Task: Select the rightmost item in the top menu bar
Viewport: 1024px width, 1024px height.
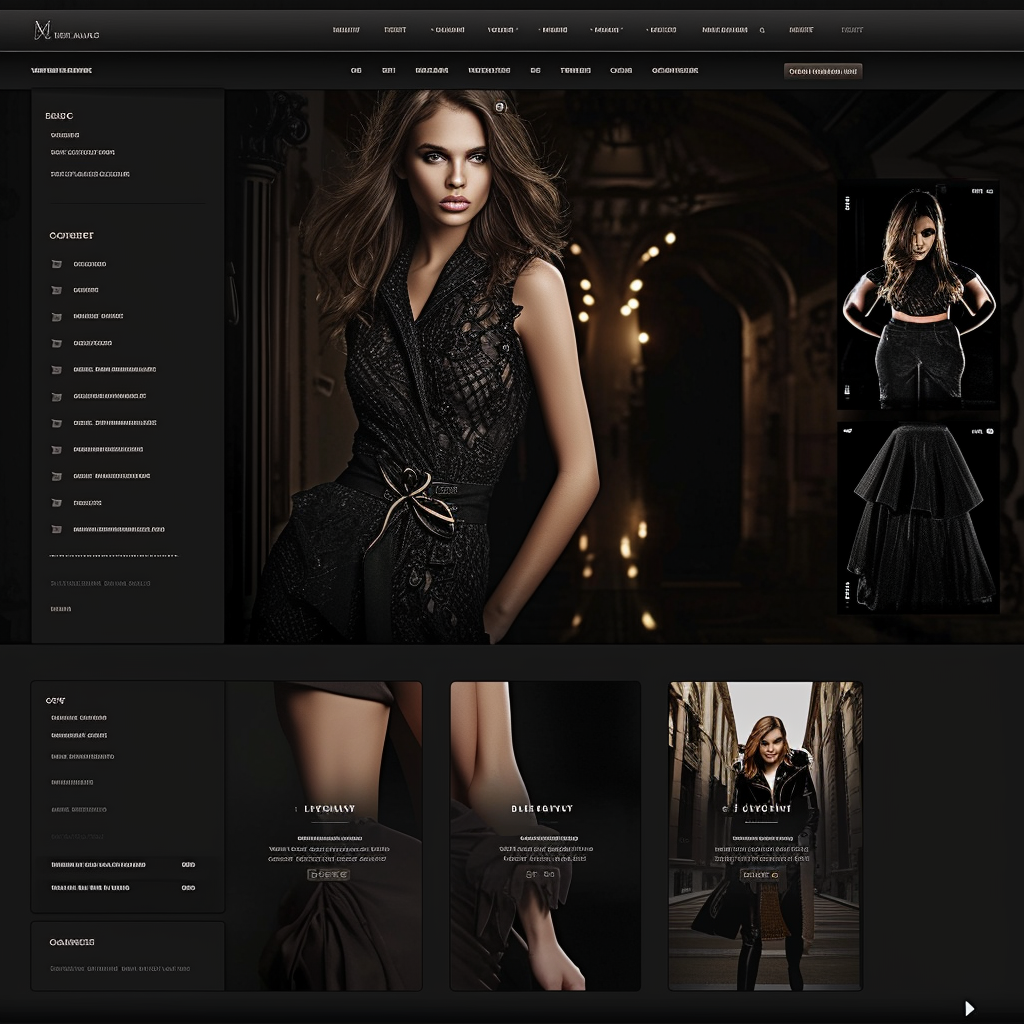Action: point(852,30)
